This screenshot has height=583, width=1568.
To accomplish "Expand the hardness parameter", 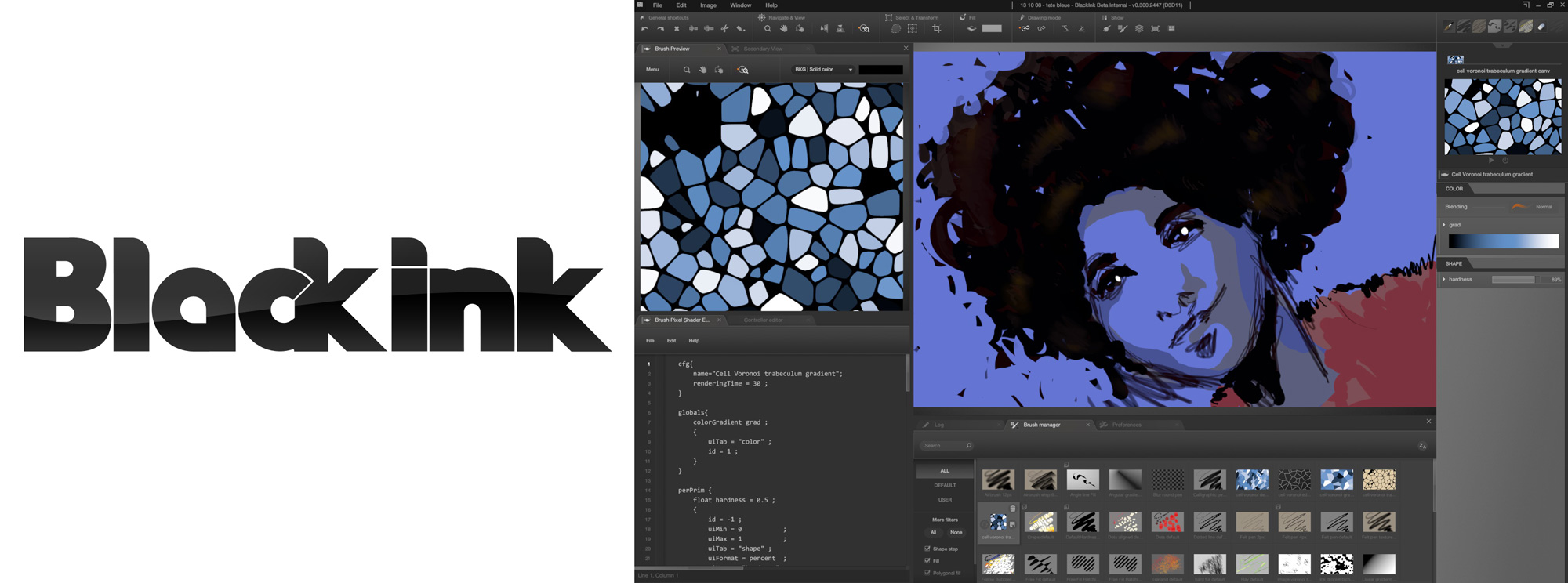I will pos(1444,279).
